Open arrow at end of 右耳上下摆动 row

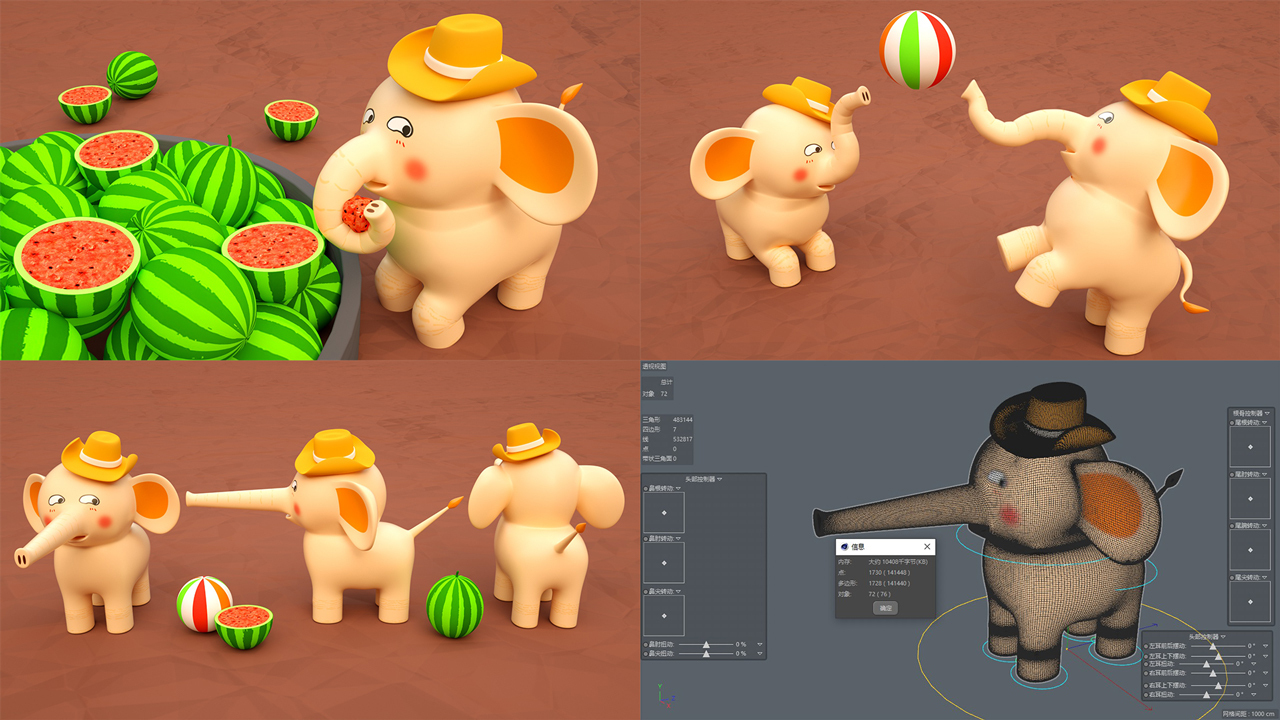[1265, 685]
